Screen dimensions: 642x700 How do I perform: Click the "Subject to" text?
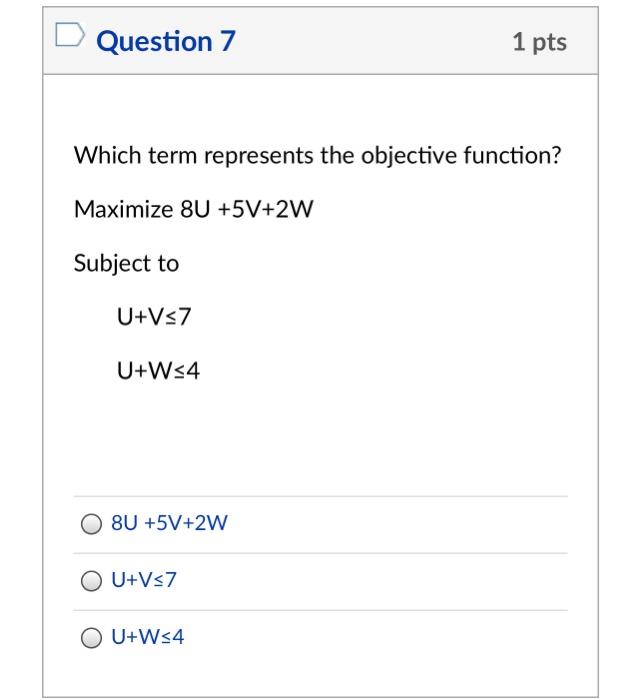[127, 264]
